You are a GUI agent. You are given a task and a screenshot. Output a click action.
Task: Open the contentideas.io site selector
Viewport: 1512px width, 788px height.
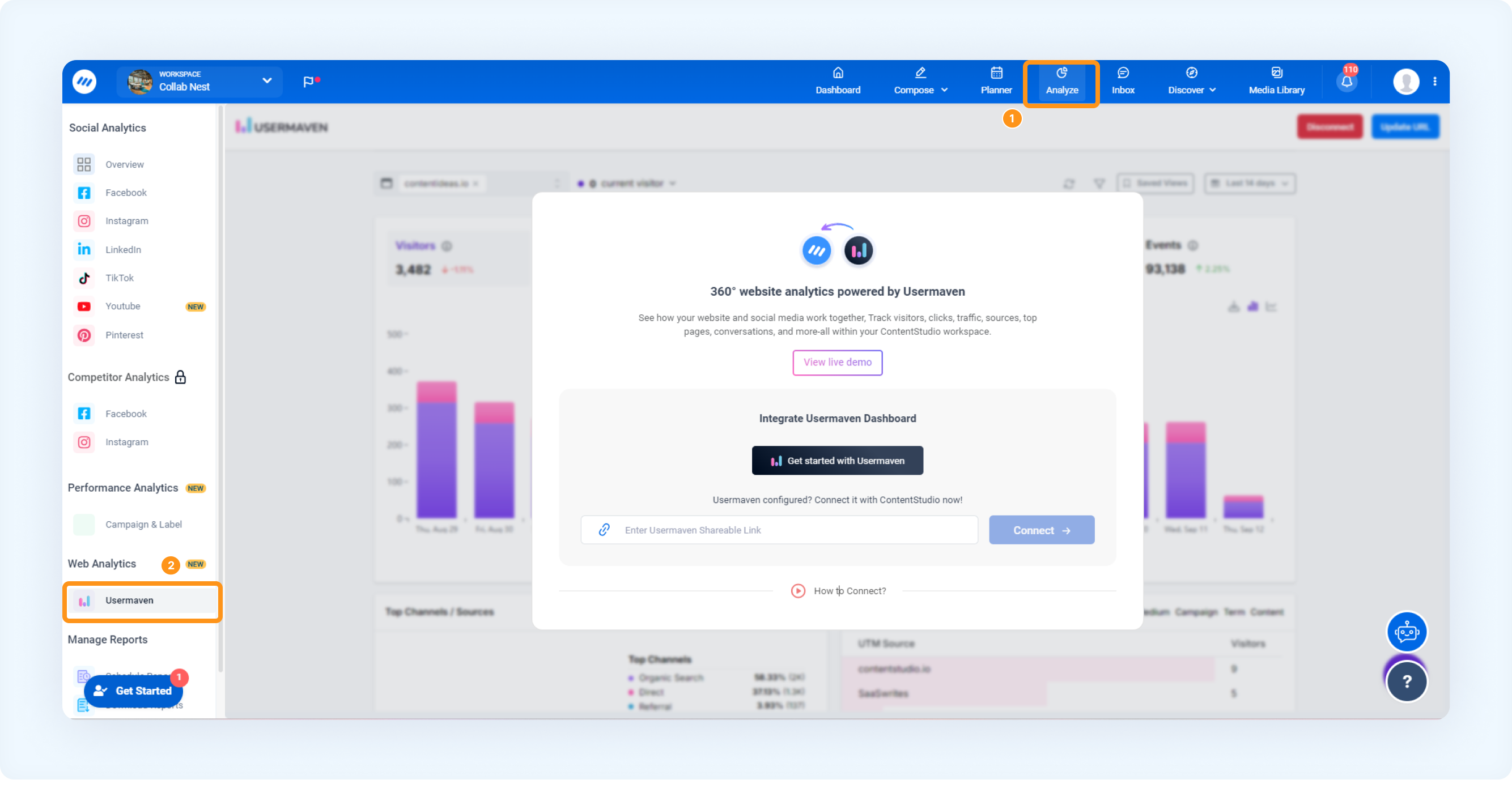point(472,184)
